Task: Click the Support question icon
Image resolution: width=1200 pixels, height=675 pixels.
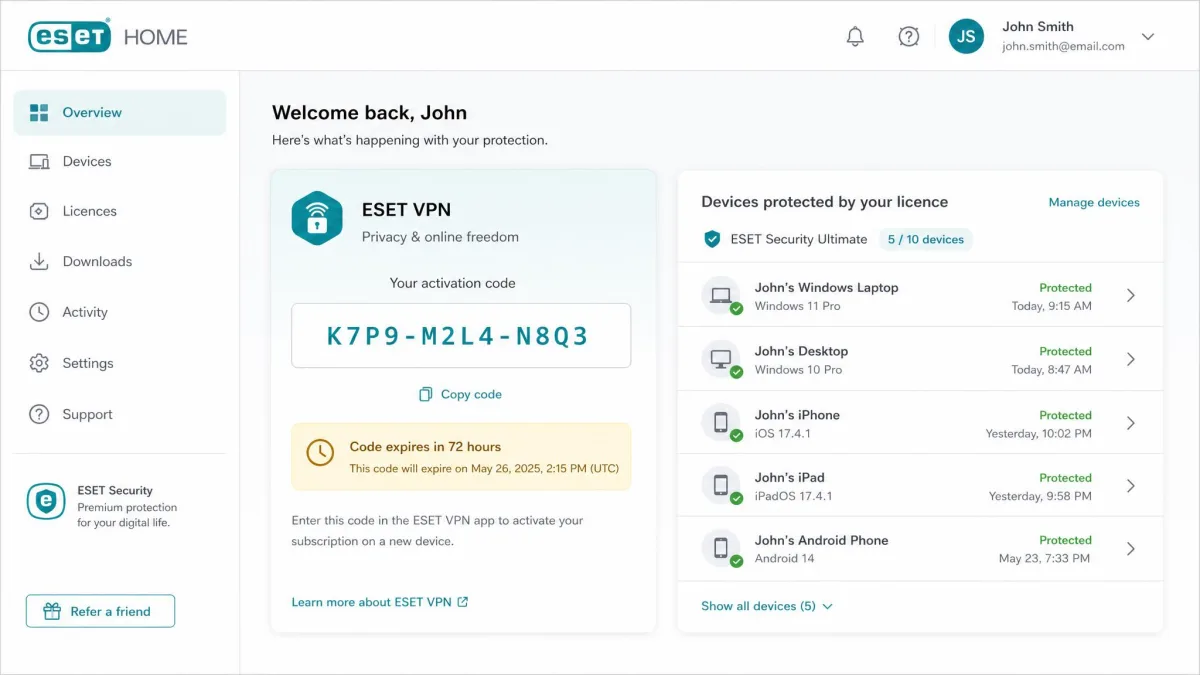Action: point(39,415)
